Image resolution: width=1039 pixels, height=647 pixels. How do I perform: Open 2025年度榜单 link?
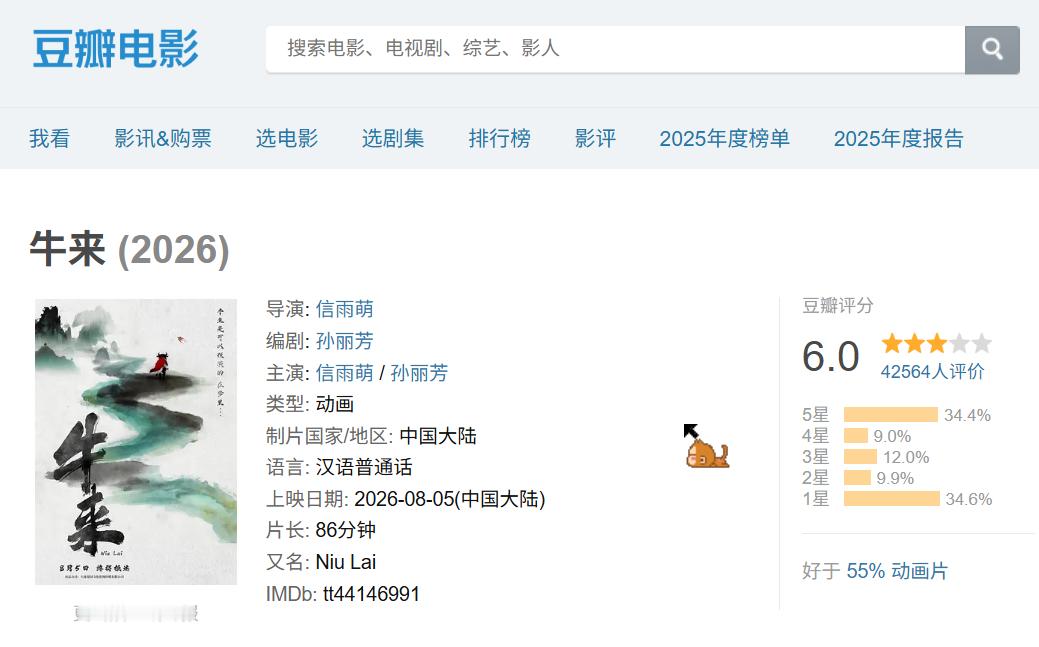point(724,139)
